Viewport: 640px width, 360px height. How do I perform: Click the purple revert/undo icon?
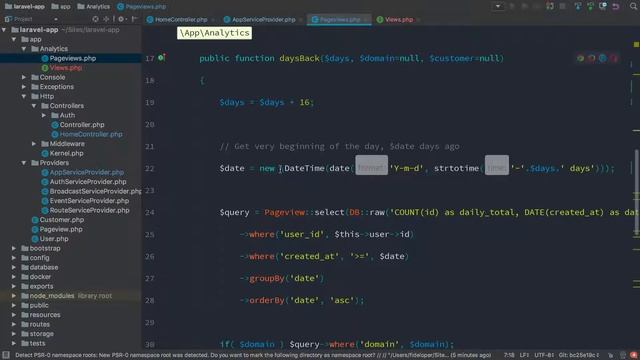(616, 6)
